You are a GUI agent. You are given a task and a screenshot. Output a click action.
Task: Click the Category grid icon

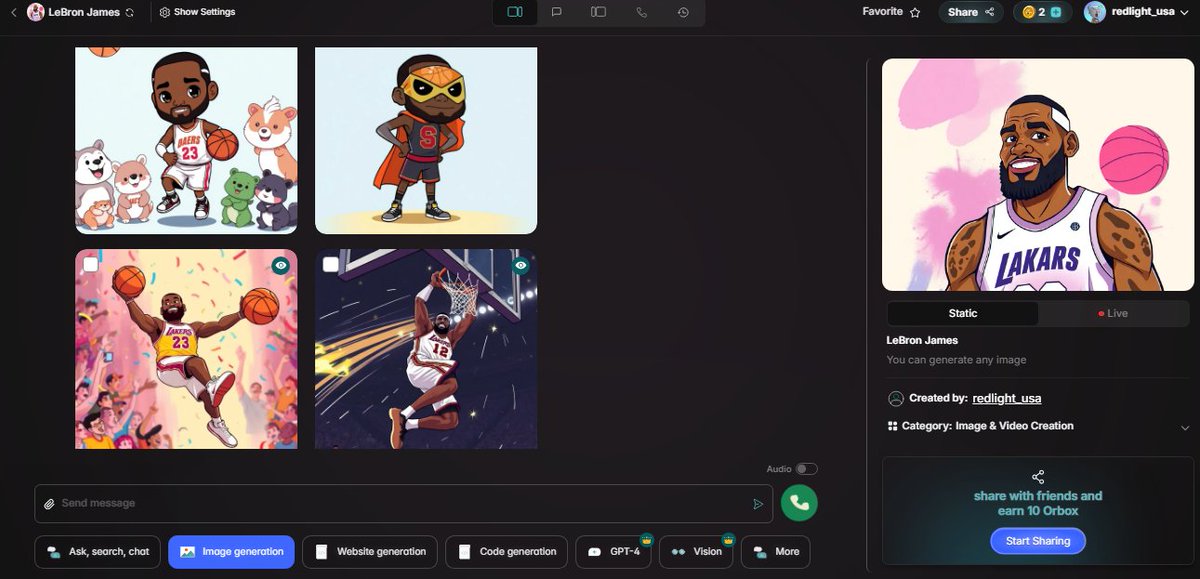pos(892,426)
